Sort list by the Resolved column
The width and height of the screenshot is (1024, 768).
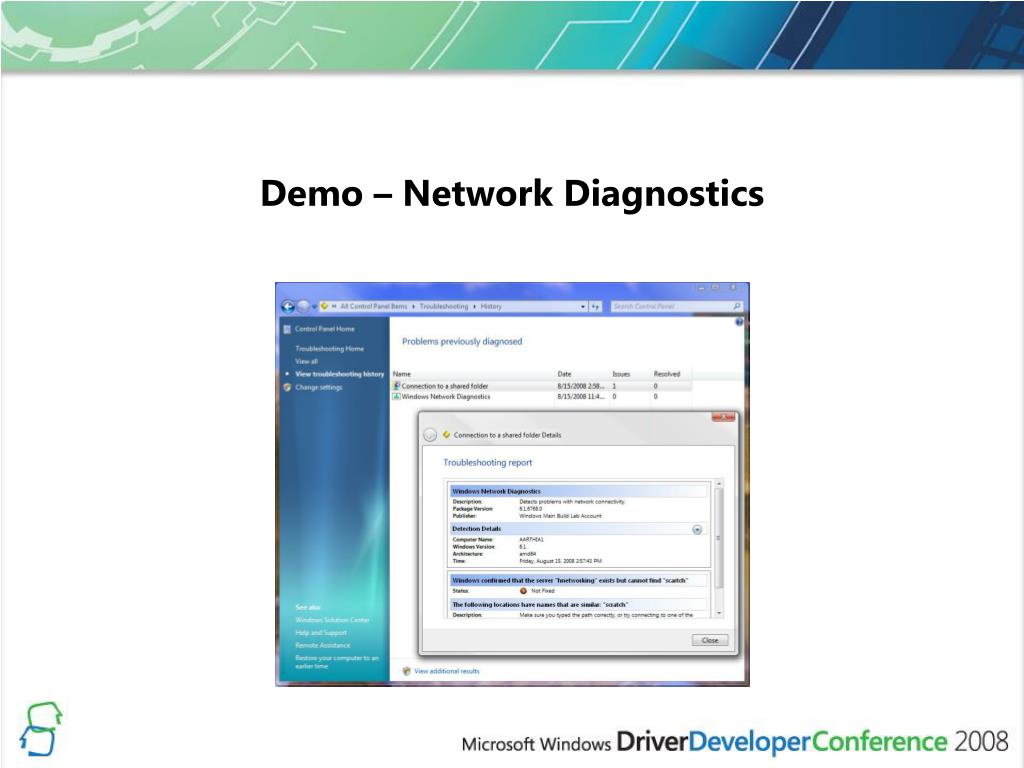pyautogui.click(x=671, y=374)
